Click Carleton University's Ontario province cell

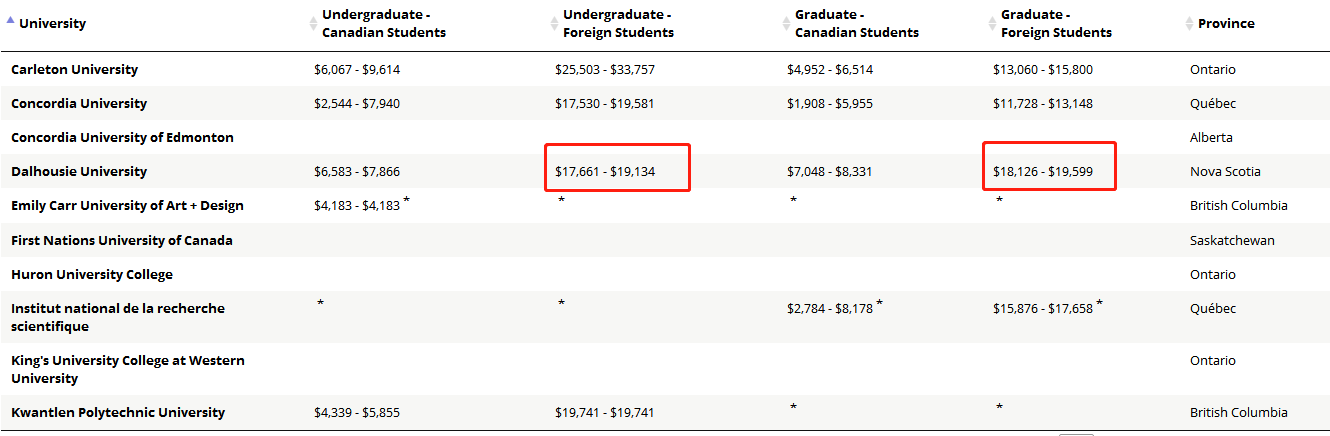[x=1213, y=69]
